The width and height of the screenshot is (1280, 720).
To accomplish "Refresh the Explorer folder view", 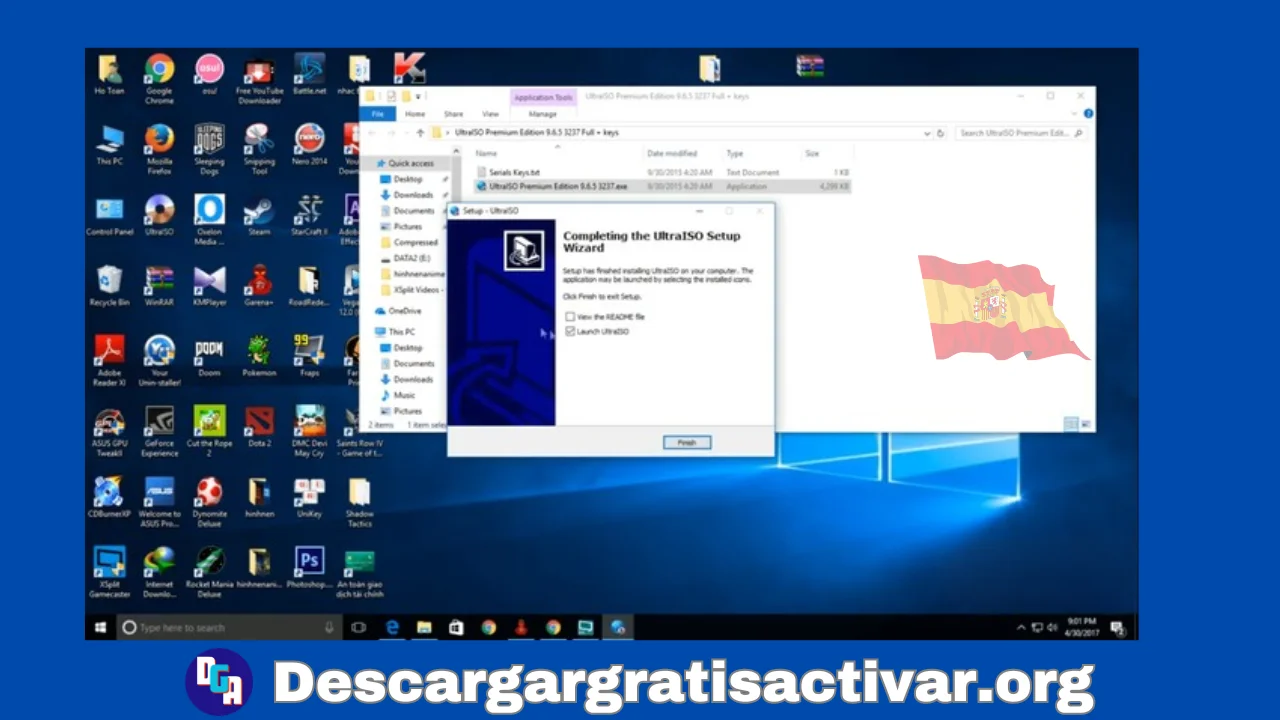I will point(942,133).
